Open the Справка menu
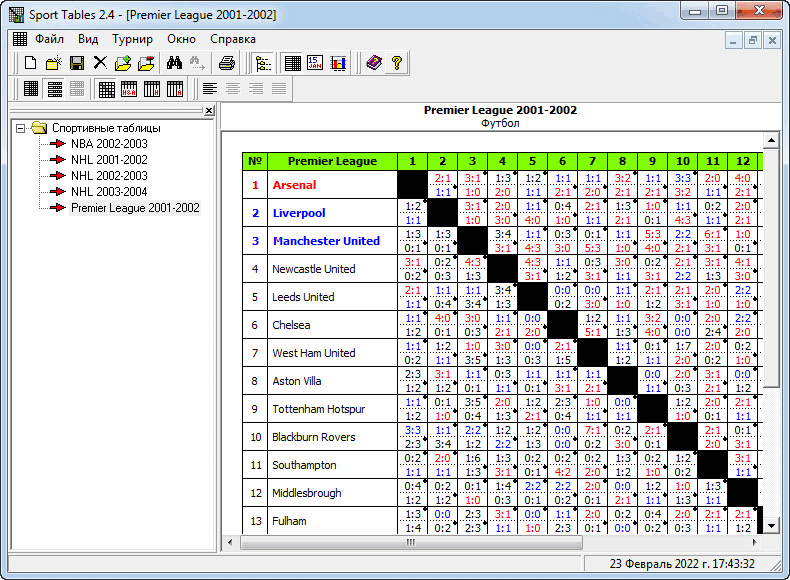The height and width of the screenshot is (580, 790). (x=233, y=39)
